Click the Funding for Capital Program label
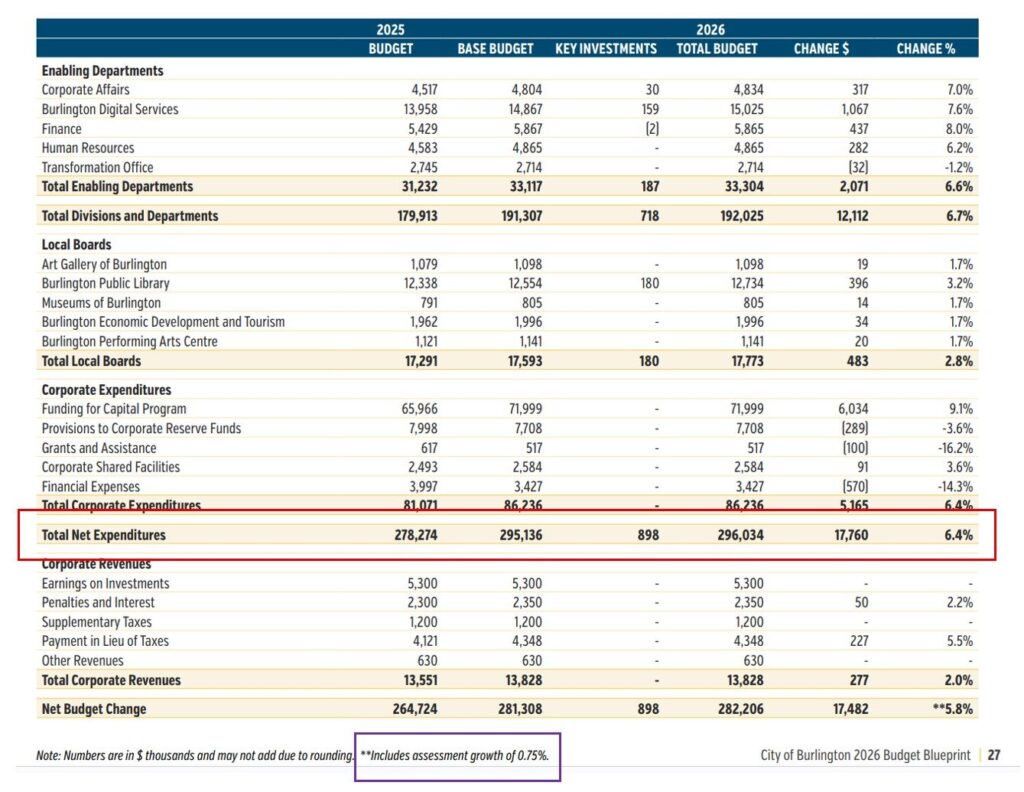Viewport: 1024px width, 792px height. 114,409
